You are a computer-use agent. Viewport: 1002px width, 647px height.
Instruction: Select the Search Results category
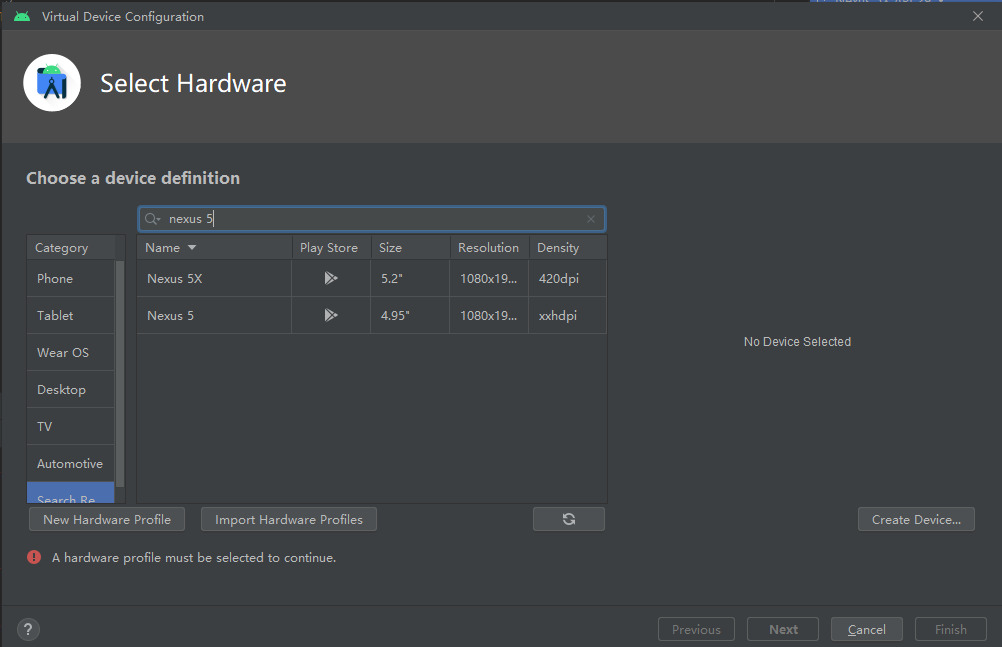click(x=70, y=494)
